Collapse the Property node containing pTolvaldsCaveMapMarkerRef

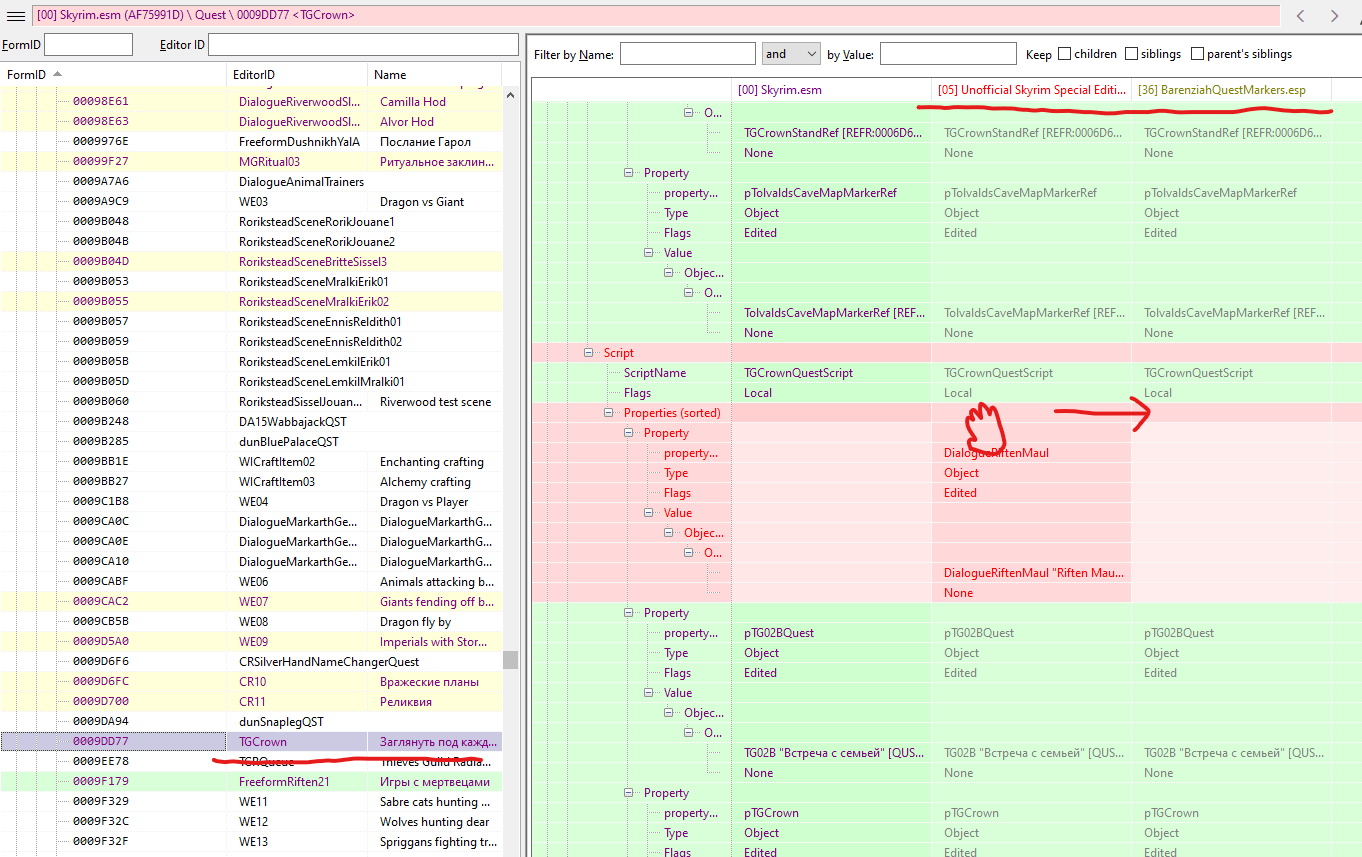coord(629,173)
